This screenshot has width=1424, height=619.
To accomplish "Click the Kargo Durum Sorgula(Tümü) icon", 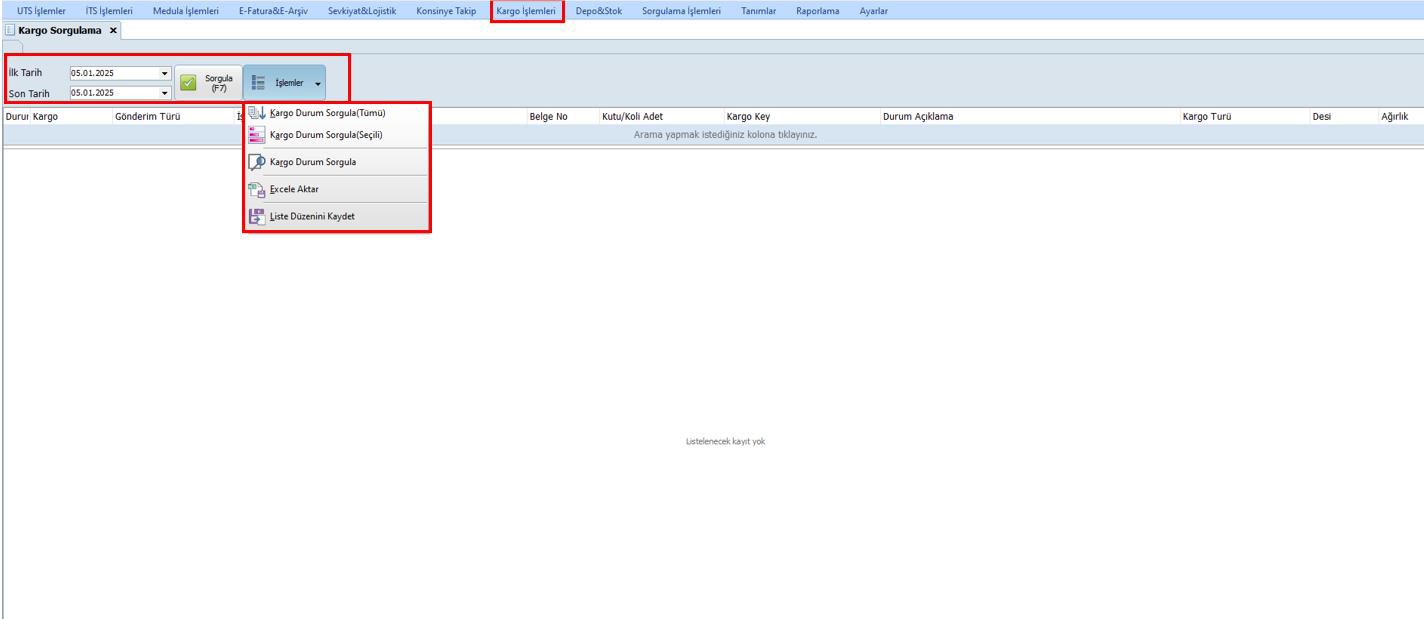I will [256, 113].
